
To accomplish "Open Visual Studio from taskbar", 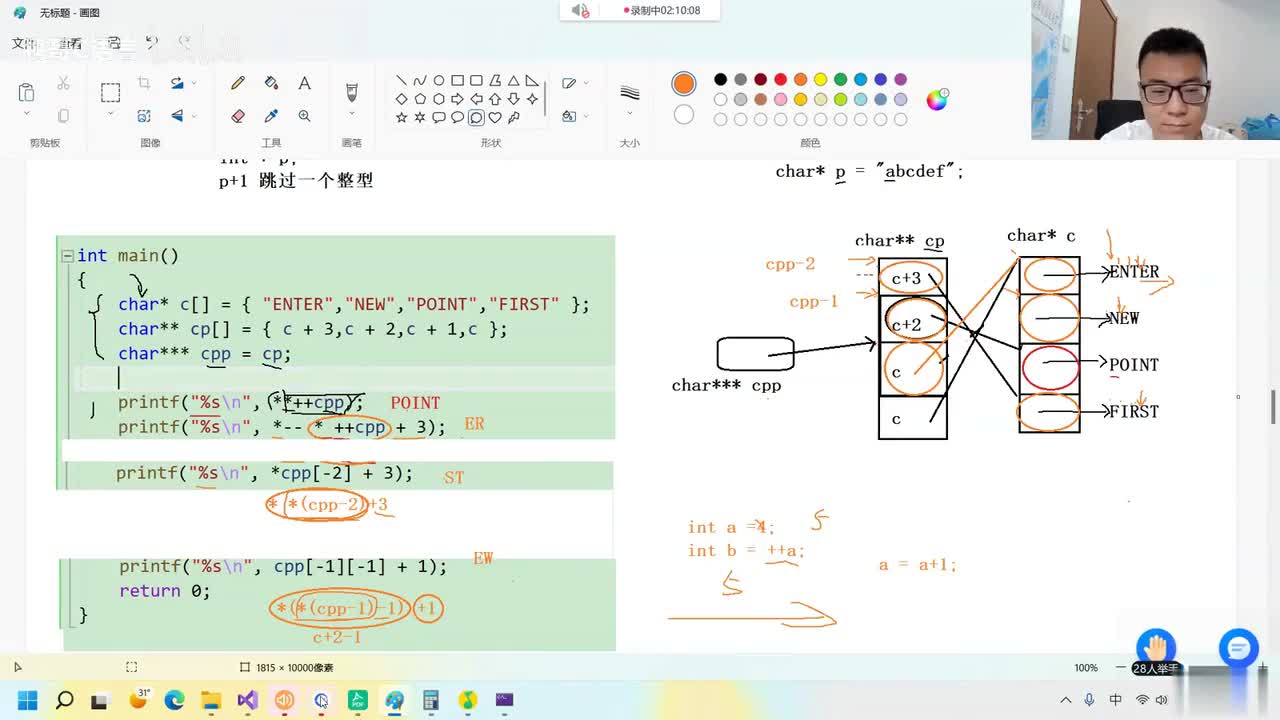I will click(x=247, y=700).
